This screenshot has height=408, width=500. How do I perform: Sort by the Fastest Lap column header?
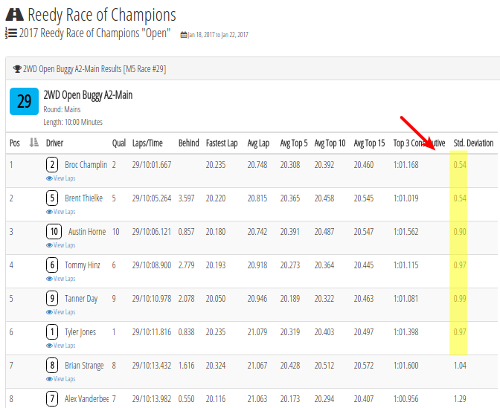click(x=222, y=143)
